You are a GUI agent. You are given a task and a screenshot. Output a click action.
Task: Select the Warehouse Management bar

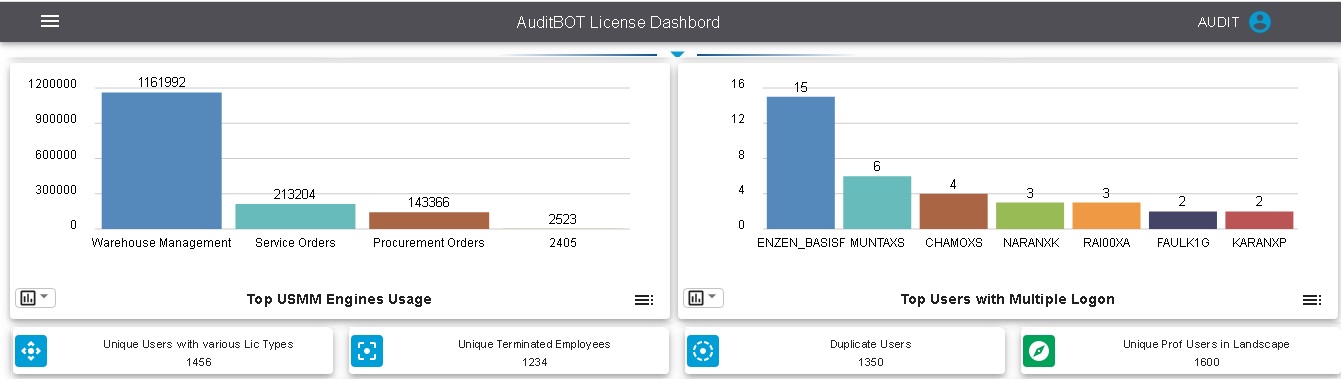(161, 160)
